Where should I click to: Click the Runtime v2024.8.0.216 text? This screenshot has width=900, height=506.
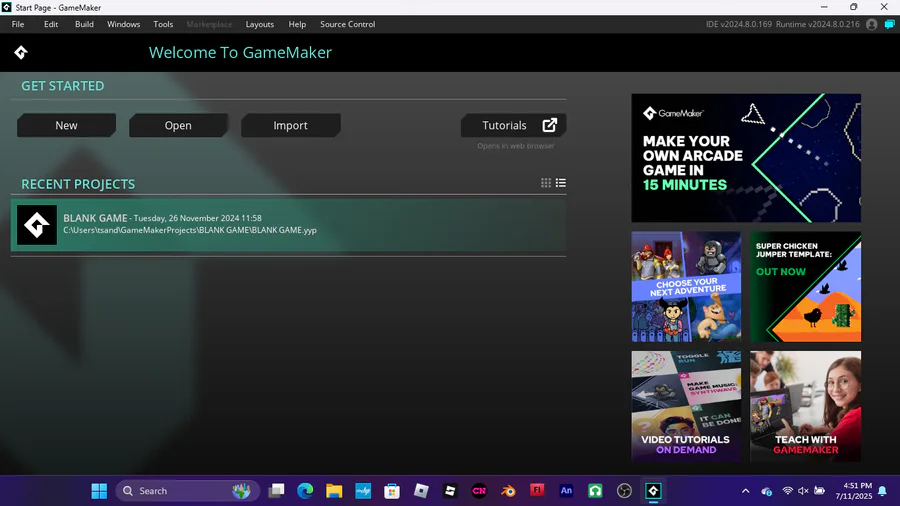(x=817, y=24)
